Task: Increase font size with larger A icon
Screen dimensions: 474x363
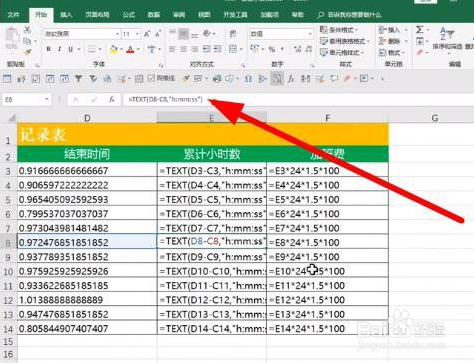Action: 147,34
